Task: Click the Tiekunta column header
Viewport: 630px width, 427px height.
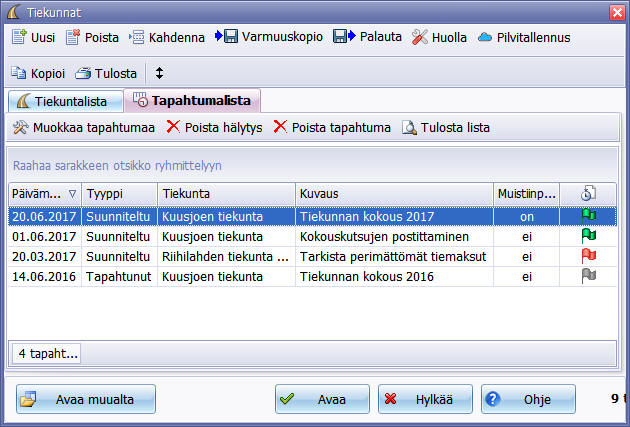Action: [226, 194]
